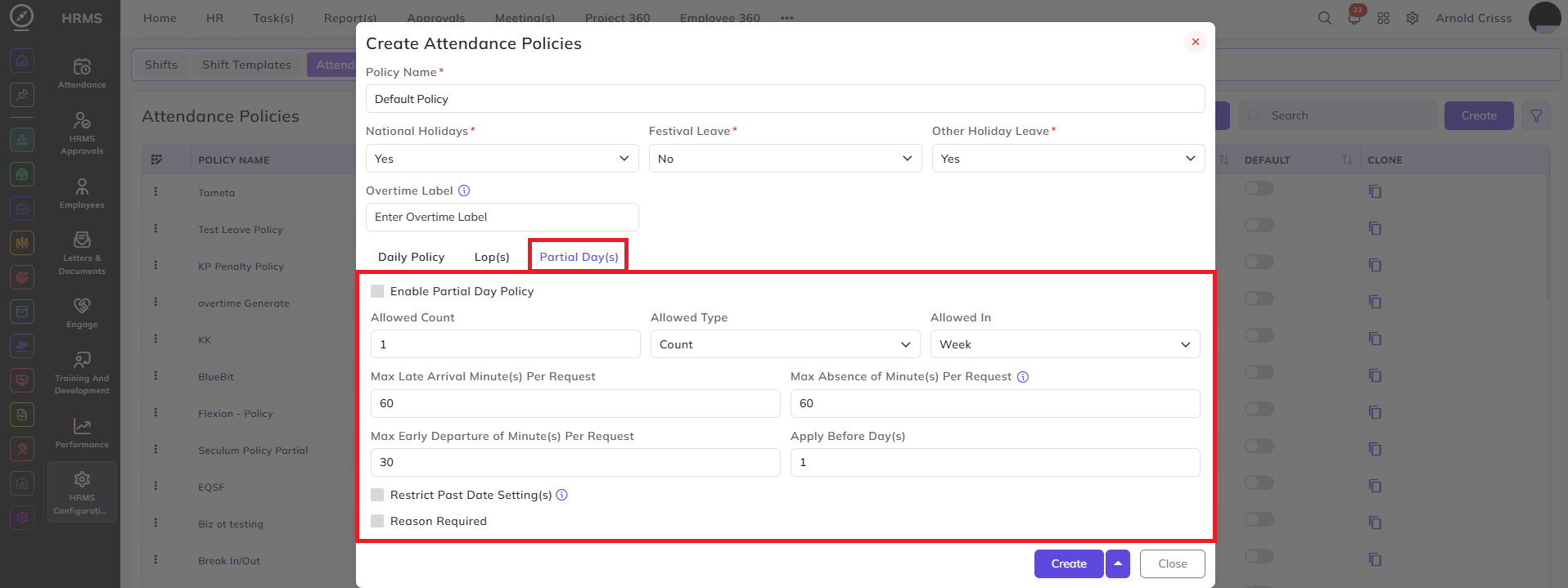Viewport: 1568px width, 588px height.
Task: Click the search magnifier icon in header
Action: pyautogui.click(x=1324, y=18)
